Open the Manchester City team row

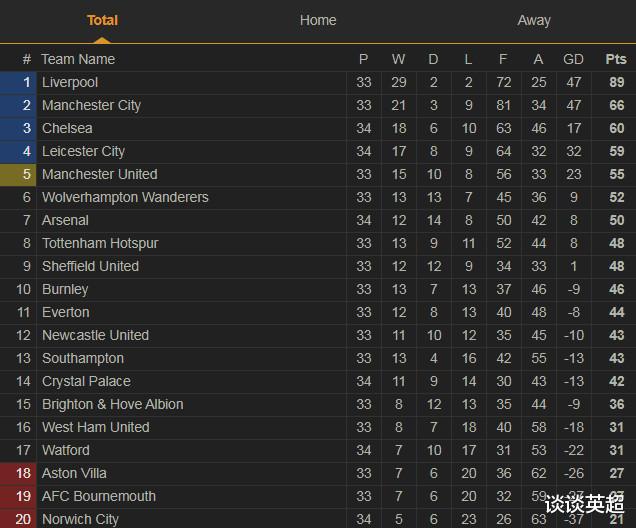pyautogui.click(x=91, y=105)
